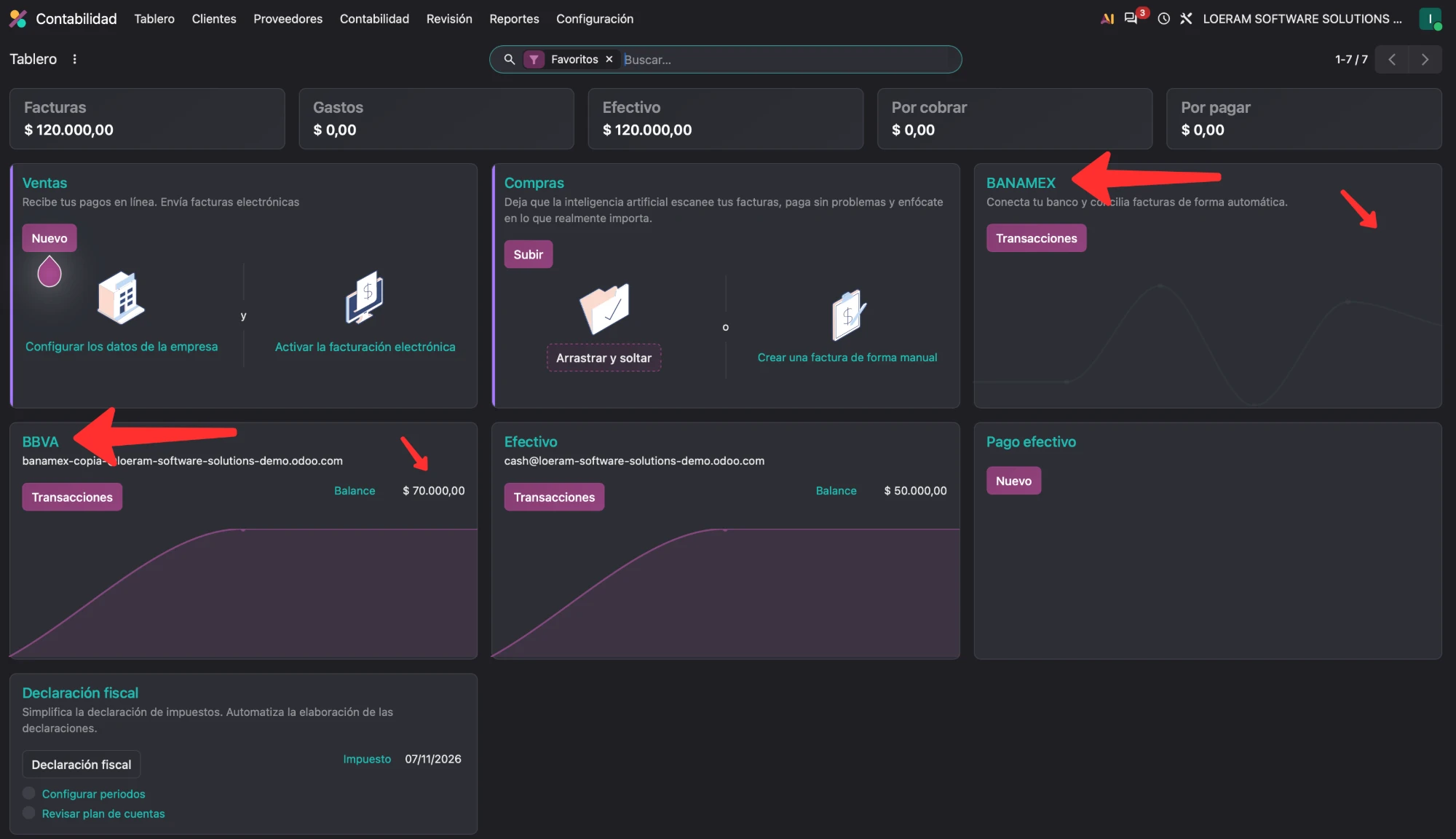The height and width of the screenshot is (839, 1456).
Task: Open the Reportes menu
Action: click(514, 19)
